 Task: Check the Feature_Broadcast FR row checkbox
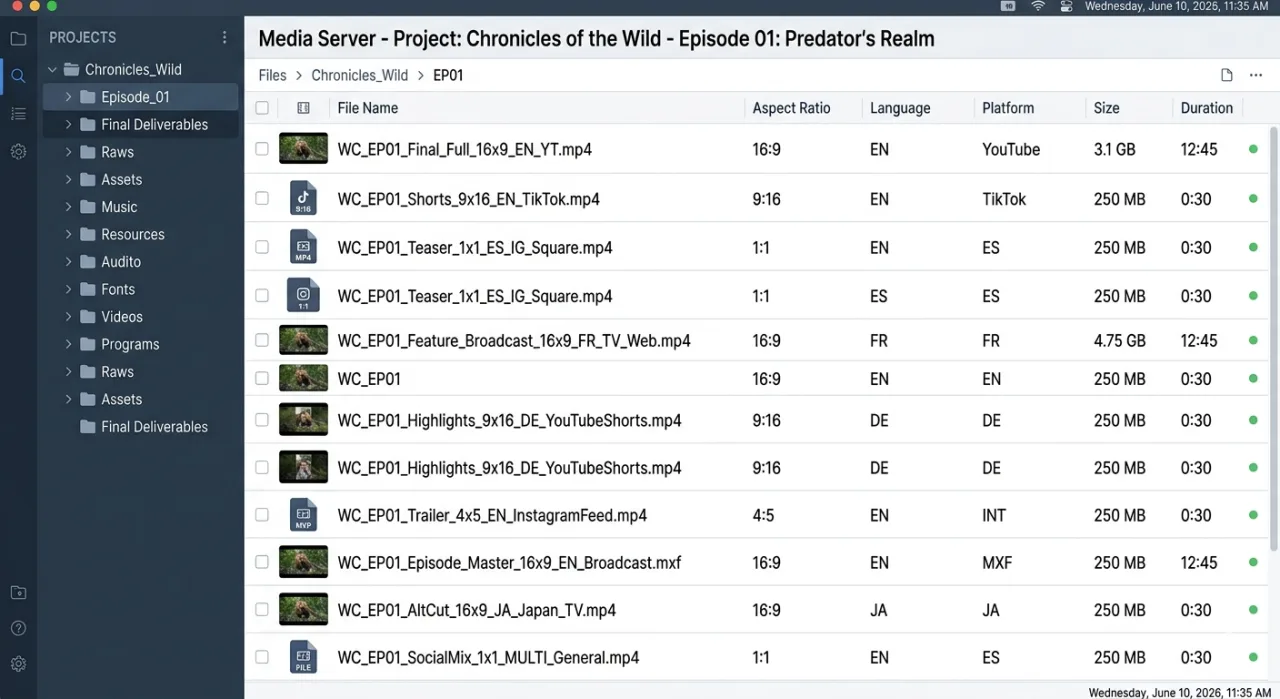262,340
